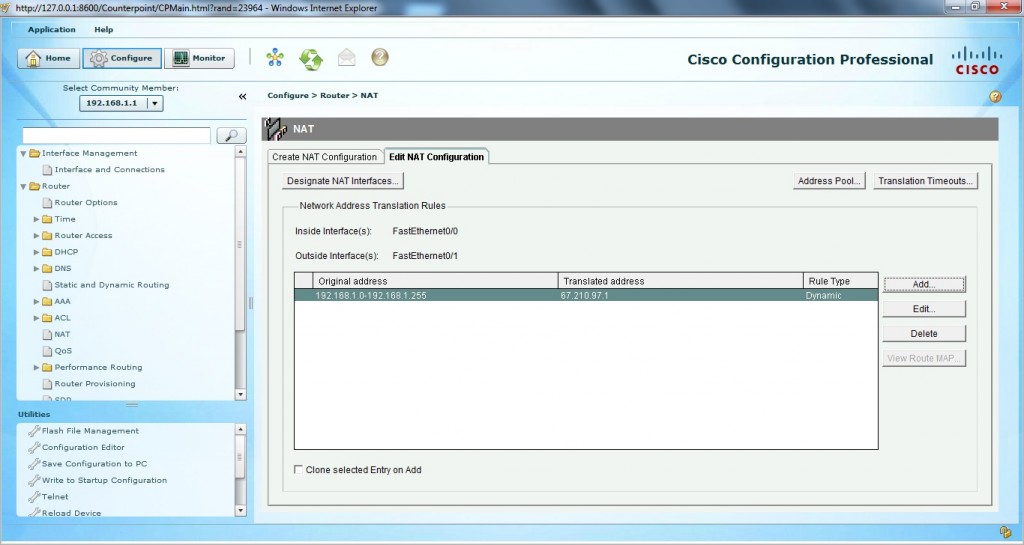The image size is (1024, 545).
Task: Expand the DNS folder
Action: click(x=37, y=268)
